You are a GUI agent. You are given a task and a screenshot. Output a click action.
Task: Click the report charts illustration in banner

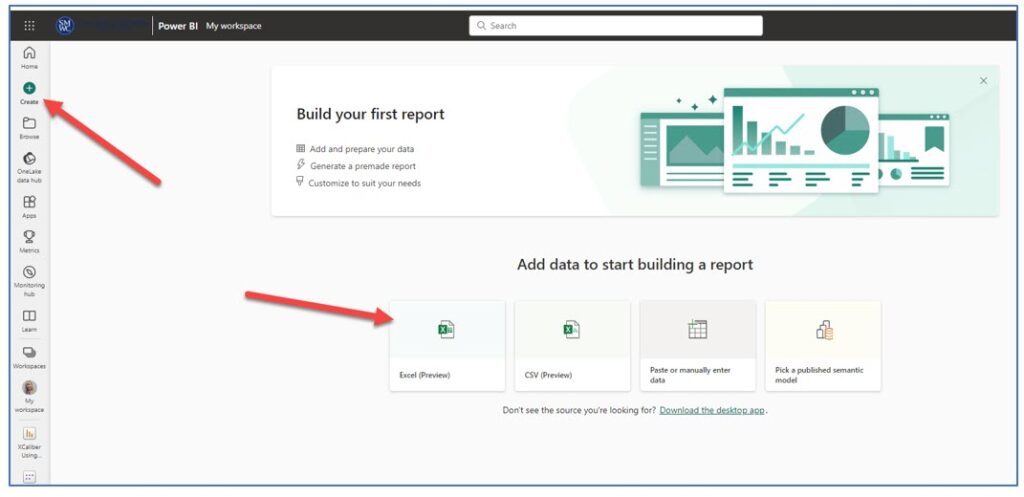tap(795, 140)
